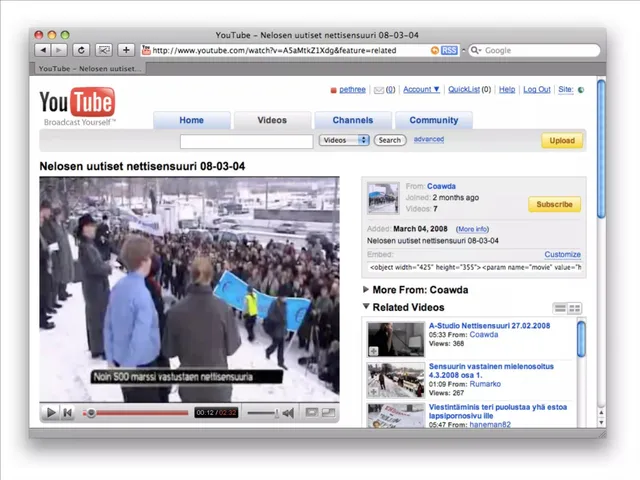Click the inbox (0) count link

pos(390,89)
